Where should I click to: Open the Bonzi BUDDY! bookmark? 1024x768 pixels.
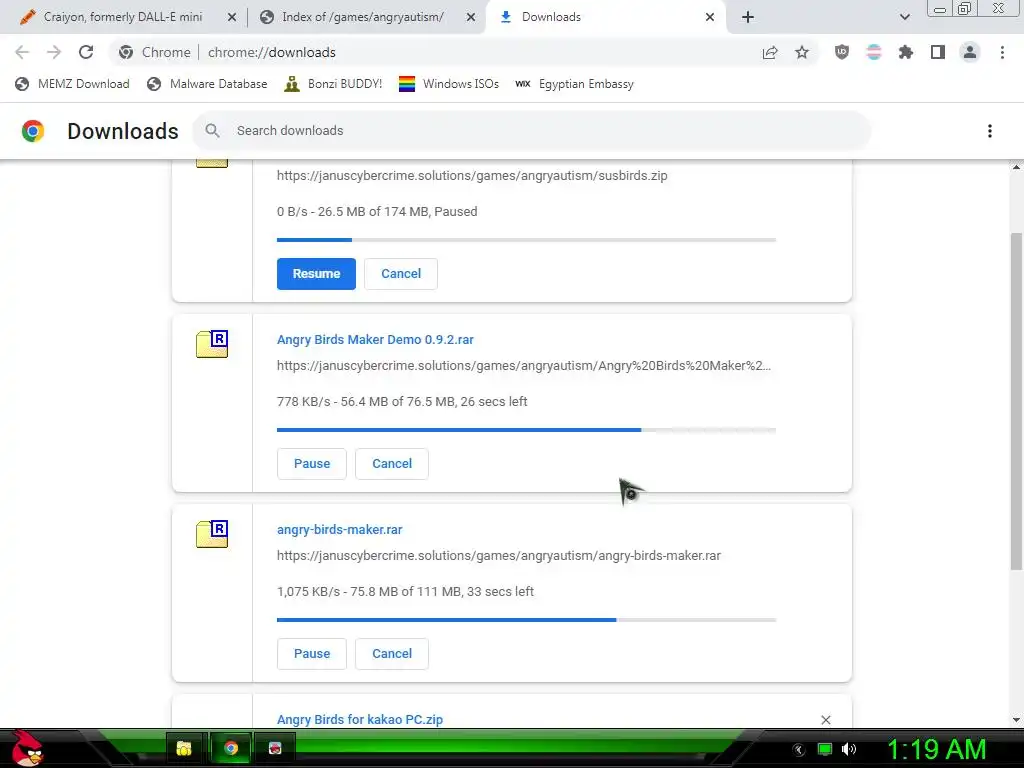(x=333, y=84)
